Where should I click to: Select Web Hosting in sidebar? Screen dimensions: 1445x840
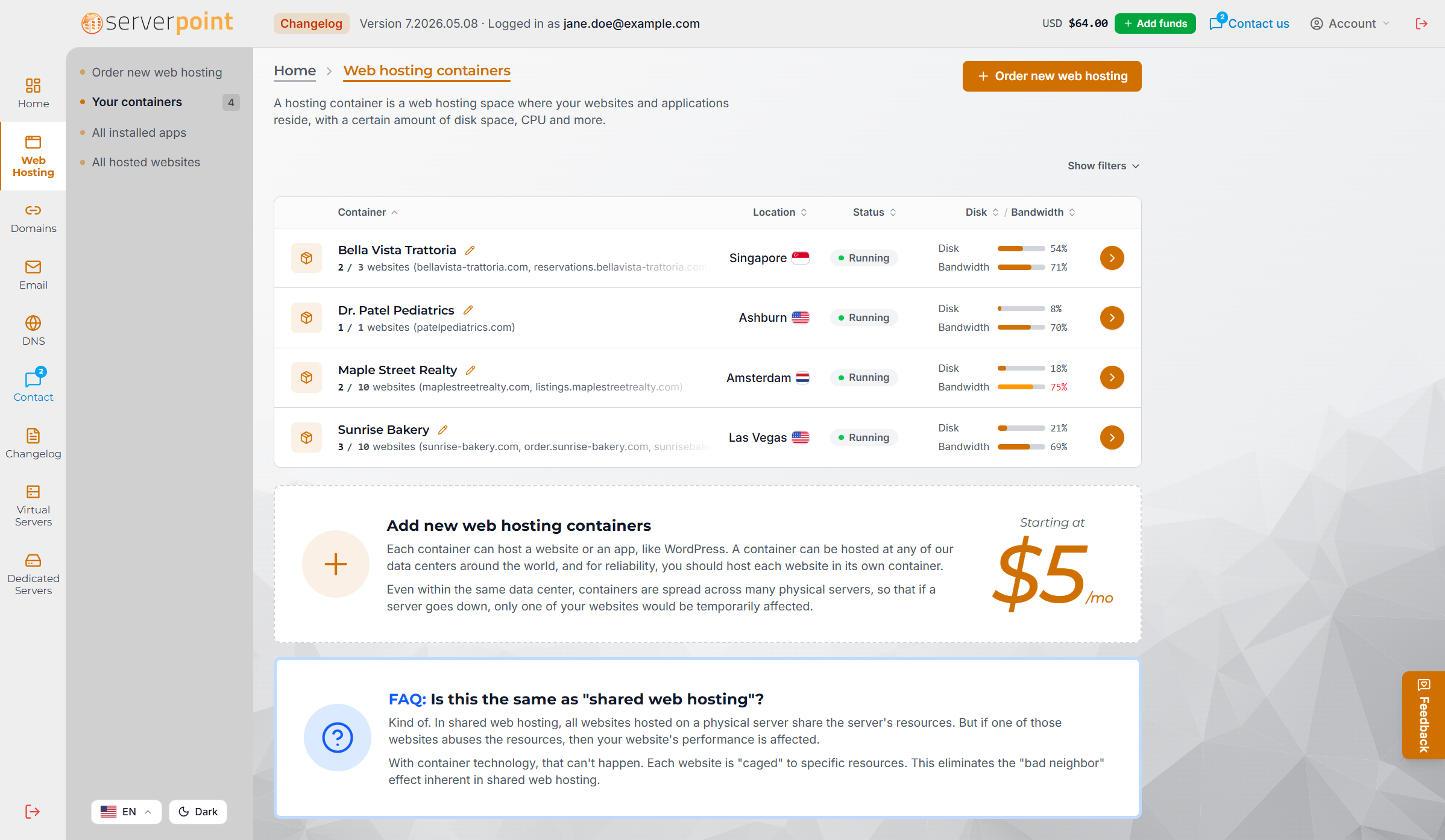coord(33,156)
